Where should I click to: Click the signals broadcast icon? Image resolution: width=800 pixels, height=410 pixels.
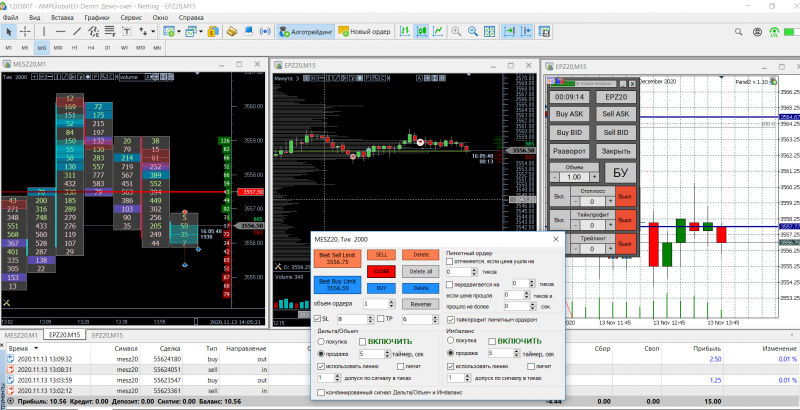click(265, 32)
